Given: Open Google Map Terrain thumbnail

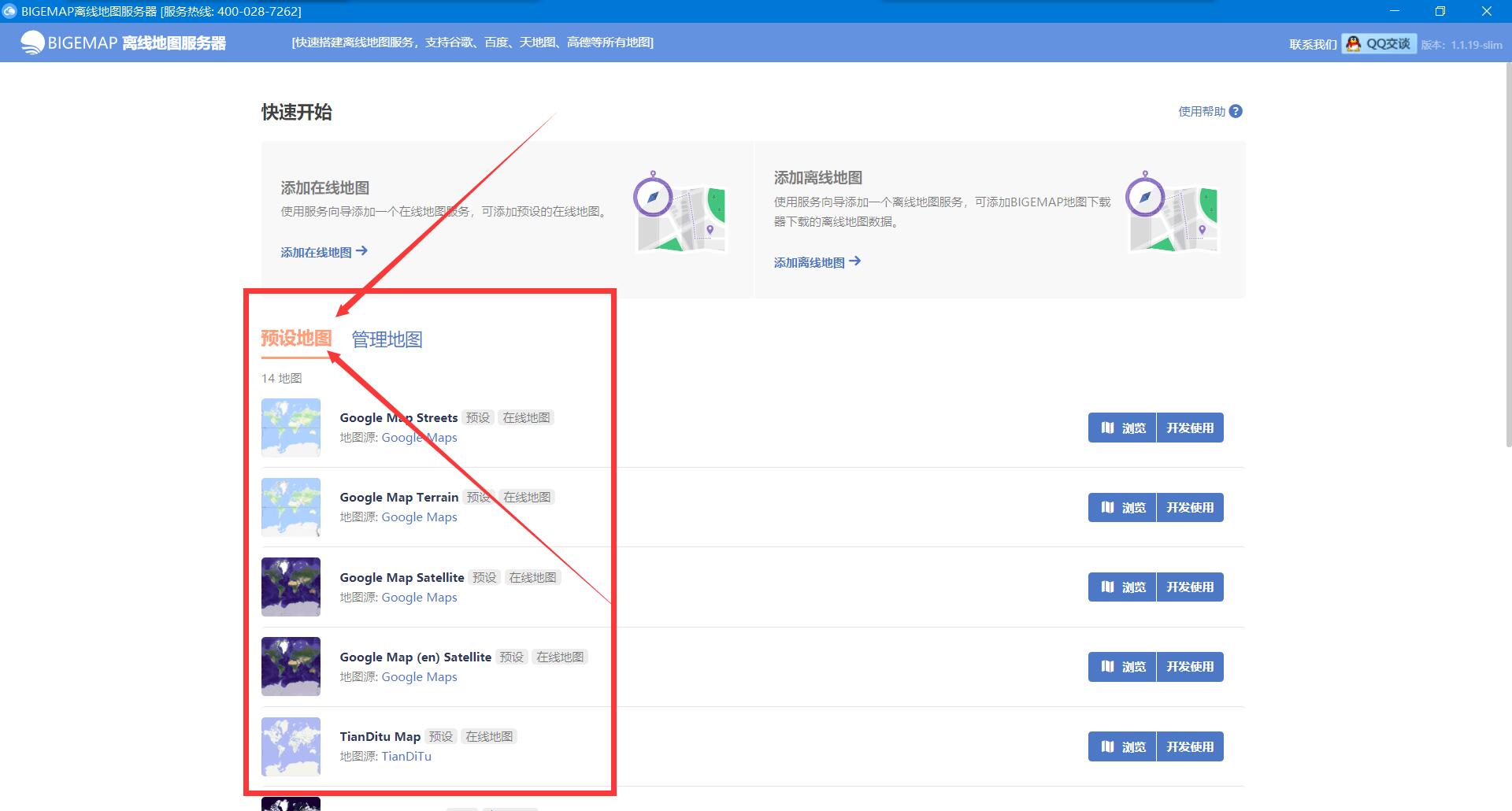Looking at the screenshot, I should [291, 507].
